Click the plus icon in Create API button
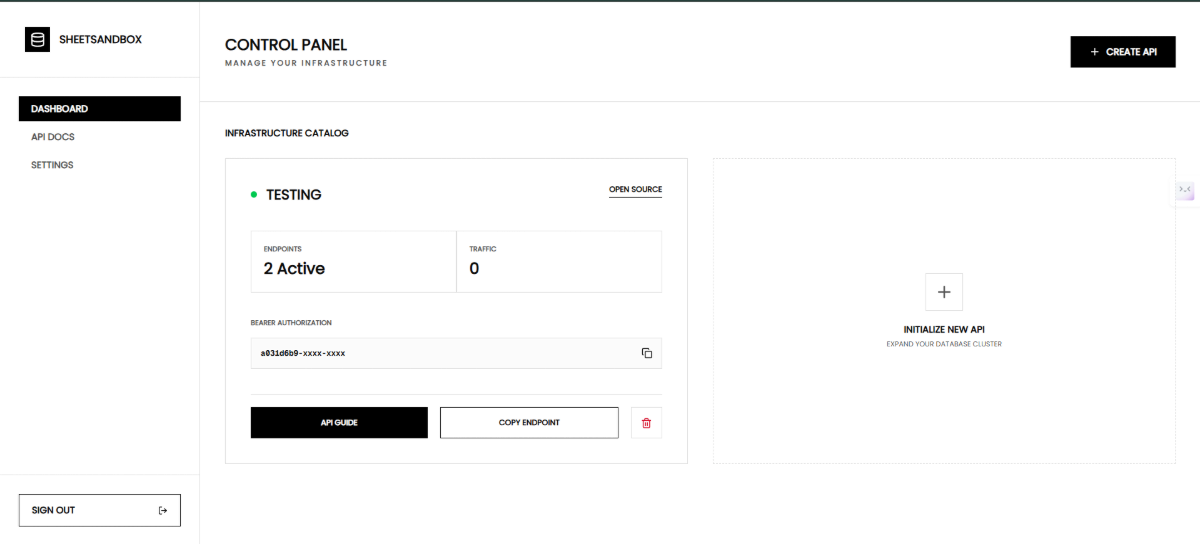Screen dimensions: 1200x544 click(x=1094, y=52)
